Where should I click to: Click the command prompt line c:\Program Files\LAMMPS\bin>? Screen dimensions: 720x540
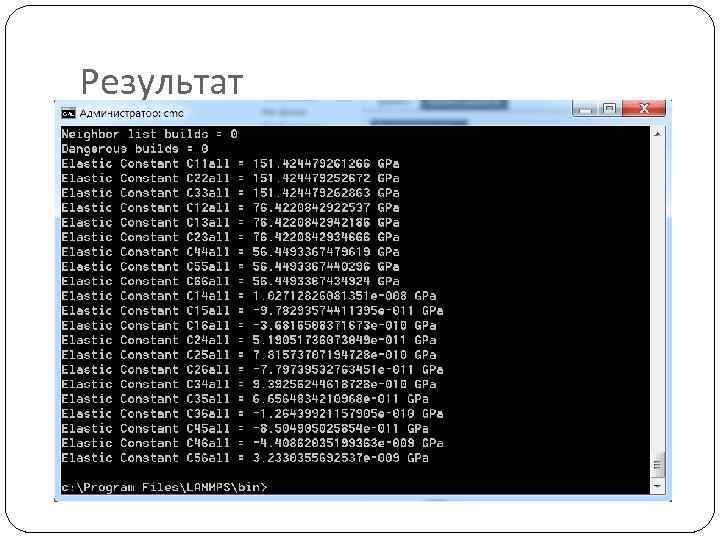click(164, 487)
